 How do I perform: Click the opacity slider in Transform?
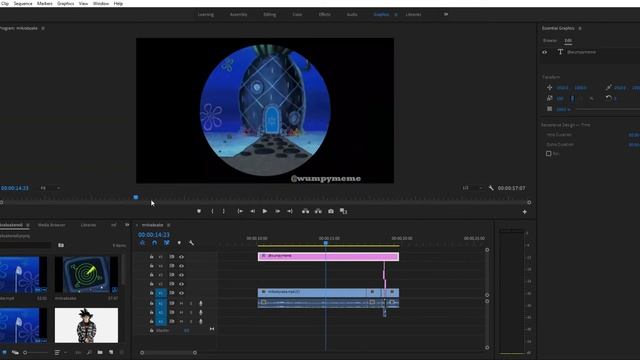pos(608,109)
